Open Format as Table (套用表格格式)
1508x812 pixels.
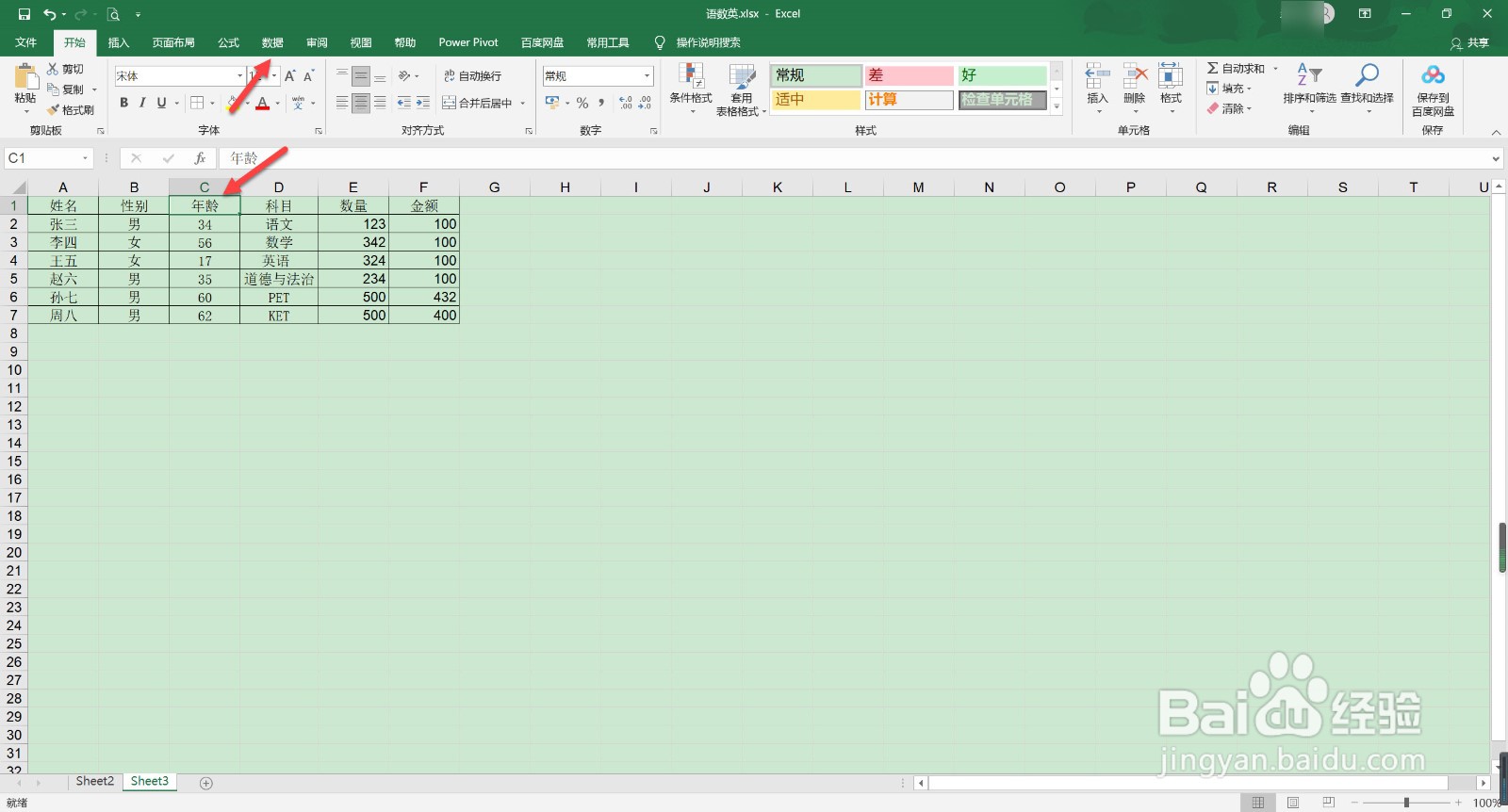tap(742, 89)
